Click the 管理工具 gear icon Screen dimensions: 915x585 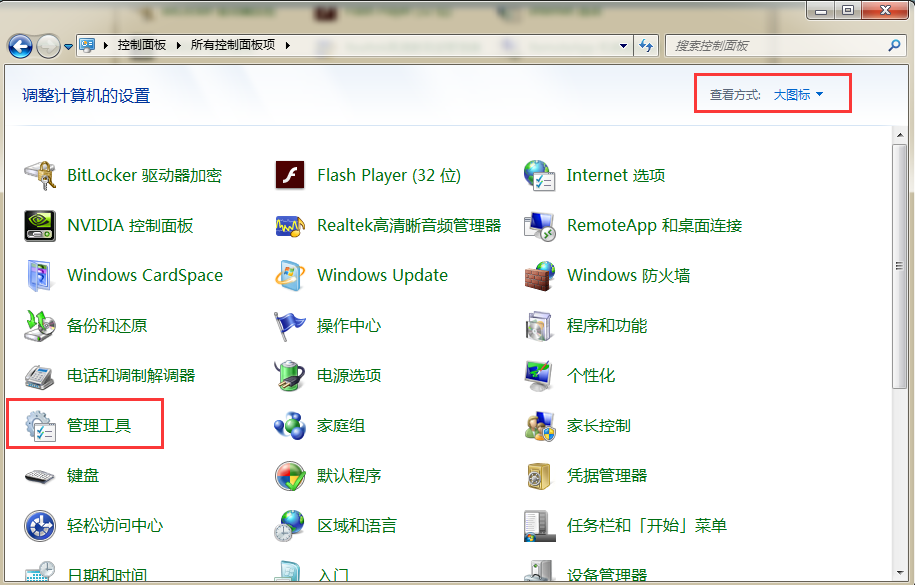point(40,426)
